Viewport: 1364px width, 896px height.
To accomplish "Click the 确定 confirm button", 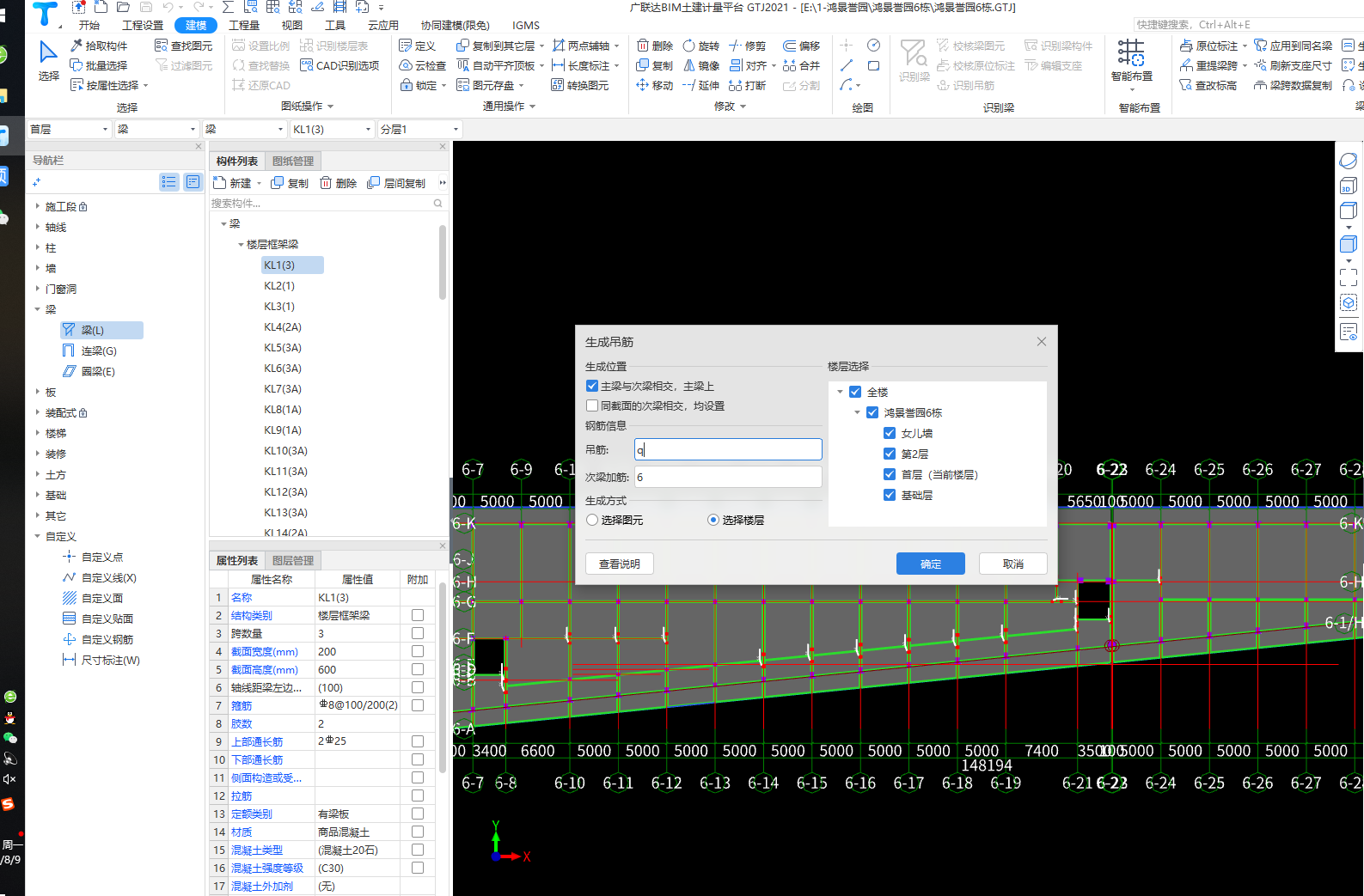I will [931, 564].
